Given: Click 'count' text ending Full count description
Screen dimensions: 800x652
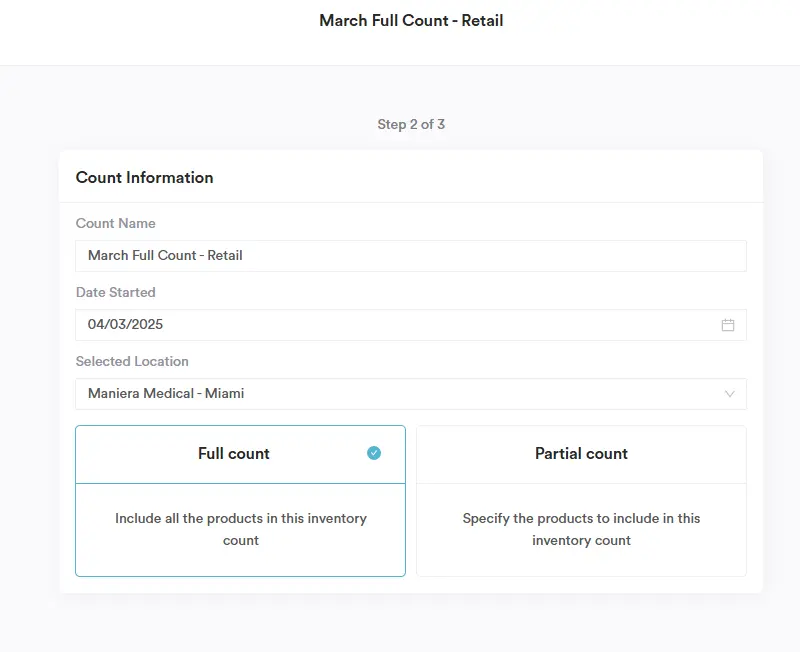Looking at the screenshot, I should pos(241,541).
